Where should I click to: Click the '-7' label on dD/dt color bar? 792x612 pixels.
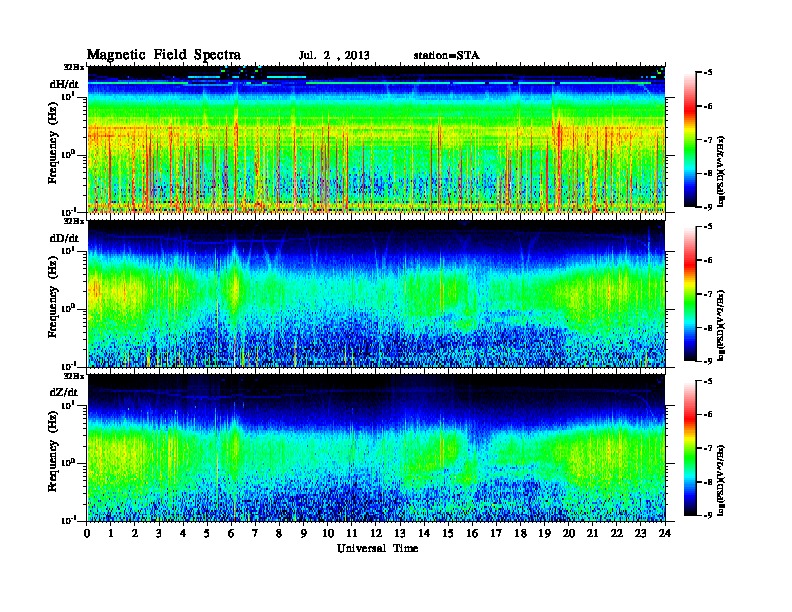tap(707, 294)
